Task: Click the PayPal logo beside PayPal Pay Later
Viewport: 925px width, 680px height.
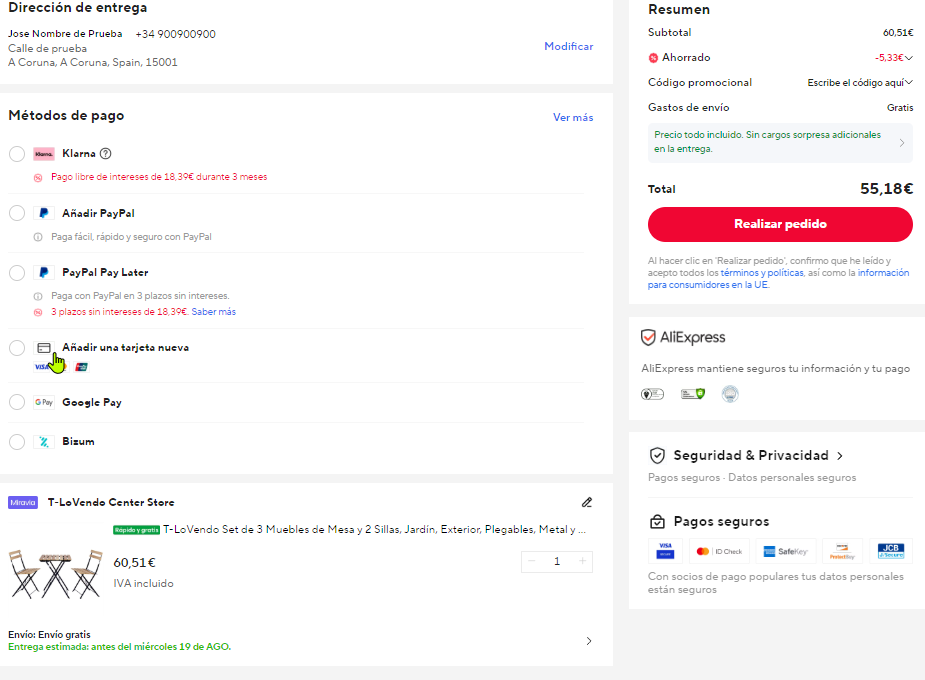Action: click(44, 272)
